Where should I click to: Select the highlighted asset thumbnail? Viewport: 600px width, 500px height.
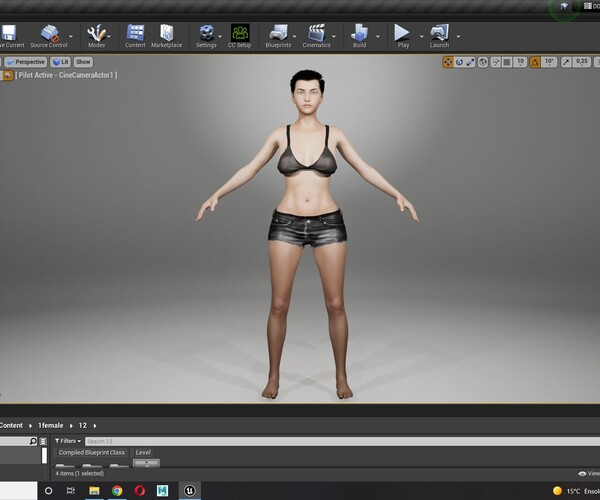click(x=146, y=464)
